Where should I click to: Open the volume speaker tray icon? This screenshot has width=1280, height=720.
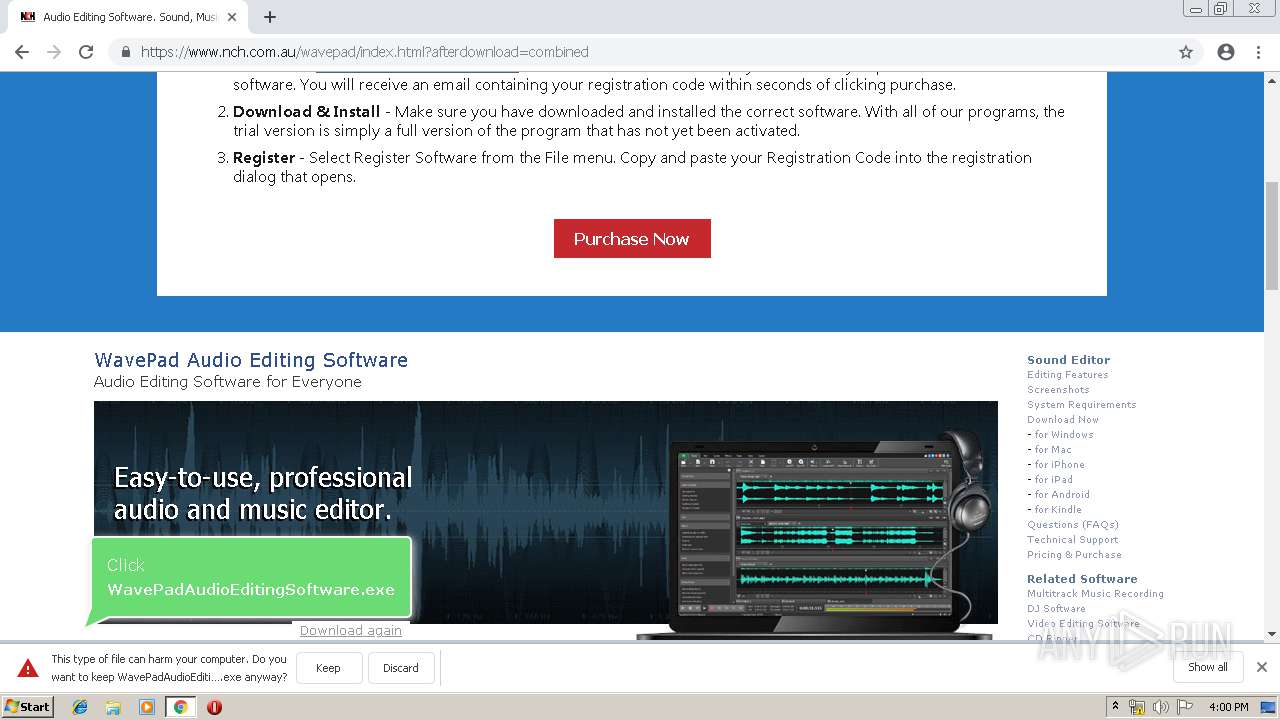pyautogui.click(x=1160, y=707)
